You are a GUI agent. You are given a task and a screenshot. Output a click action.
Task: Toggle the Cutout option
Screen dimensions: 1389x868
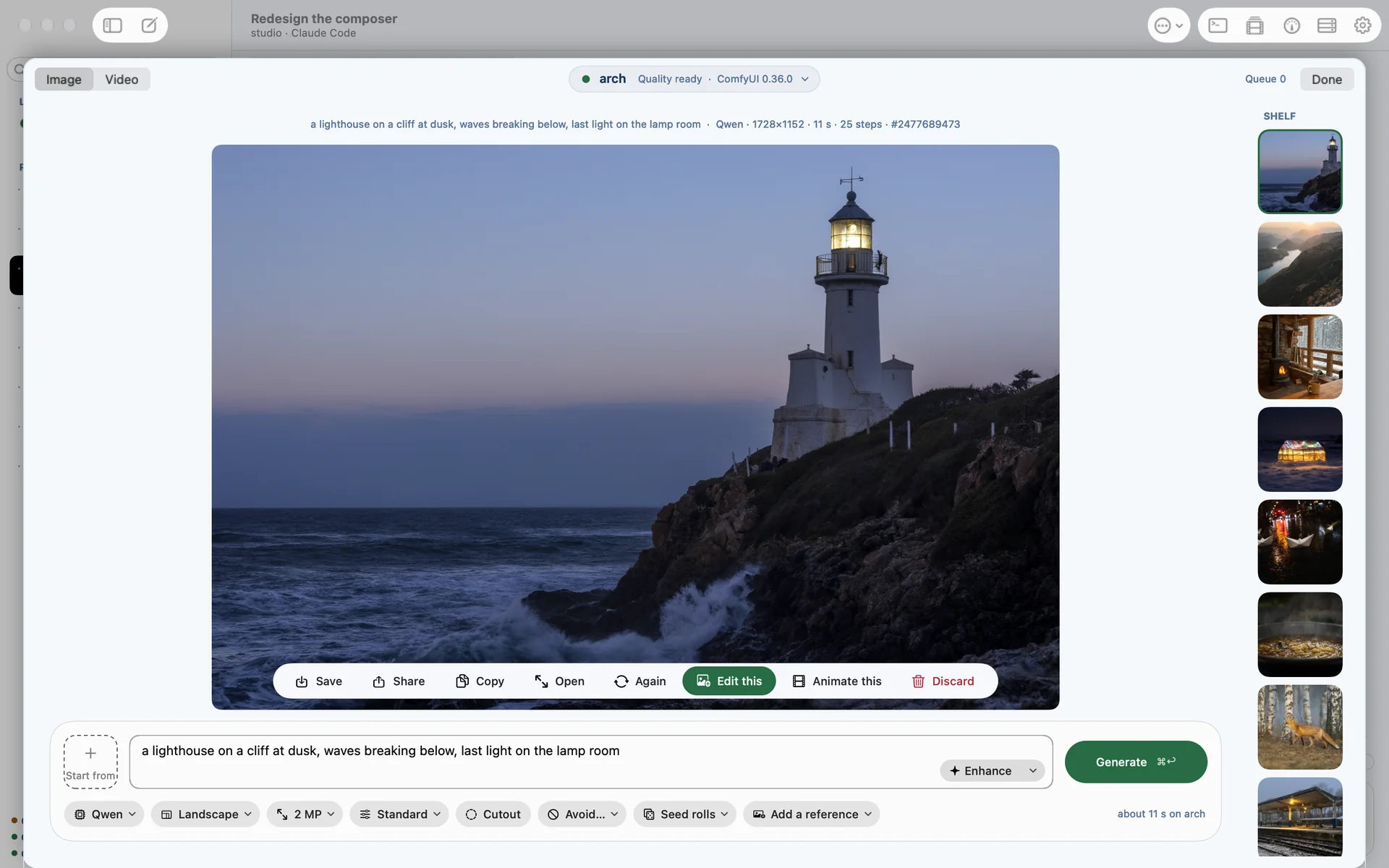[x=493, y=814]
